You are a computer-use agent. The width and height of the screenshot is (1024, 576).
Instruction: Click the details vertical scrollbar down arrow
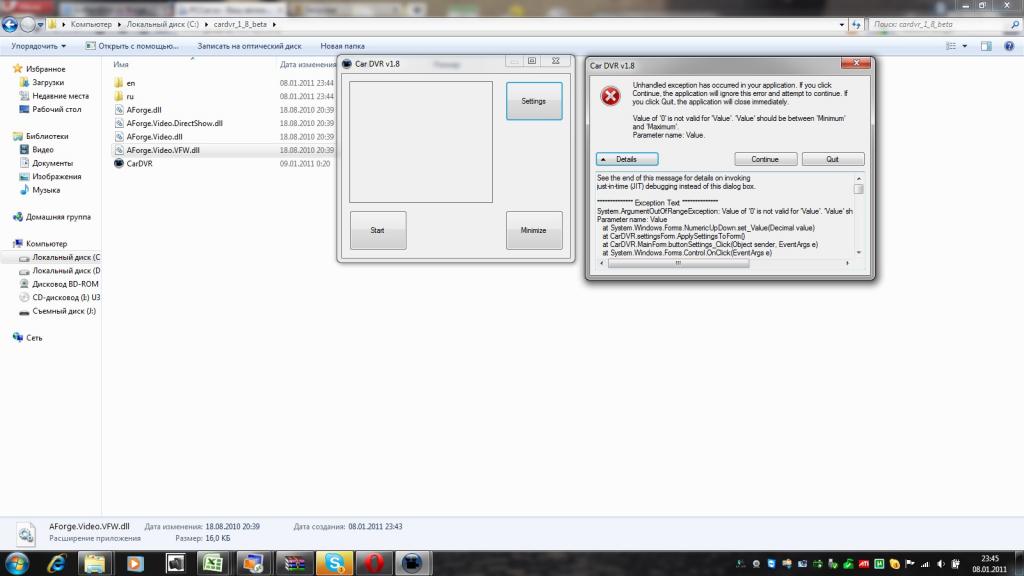pos(859,253)
